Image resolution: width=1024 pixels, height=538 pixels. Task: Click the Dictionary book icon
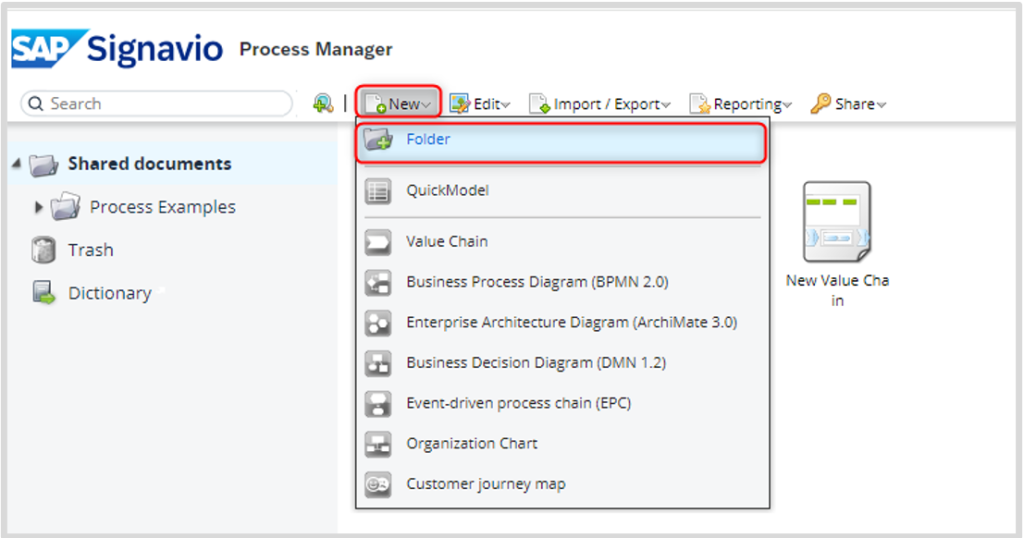click(x=44, y=293)
